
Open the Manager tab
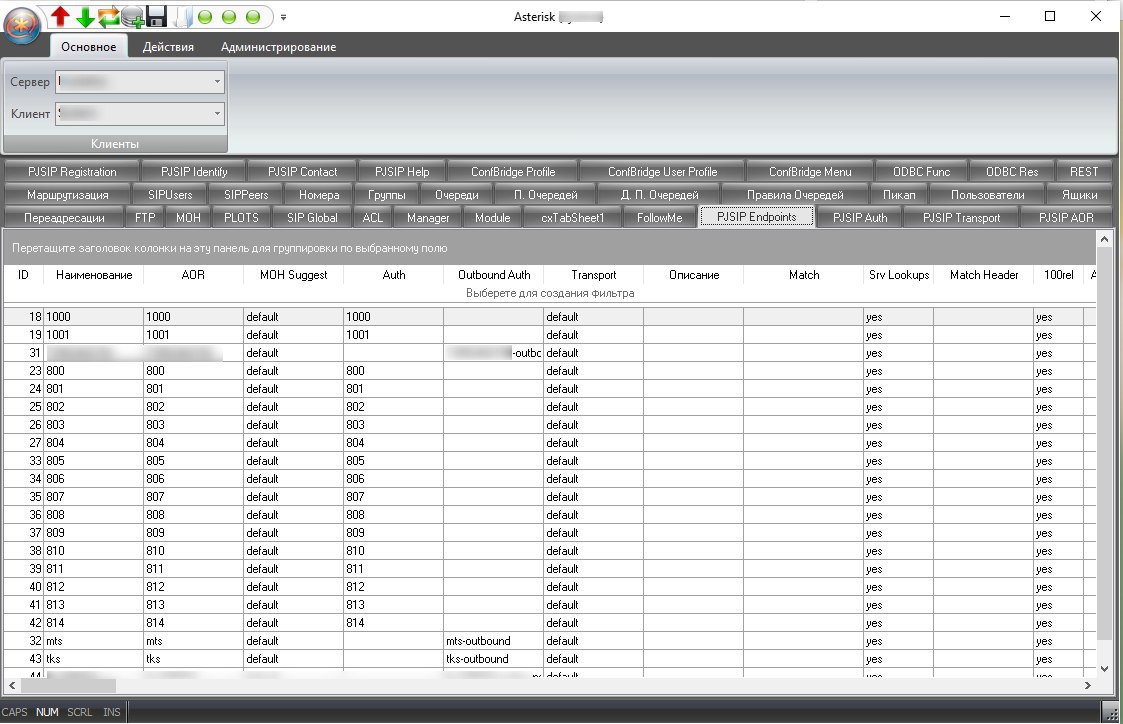pyautogui.click(x=428, y=218)
